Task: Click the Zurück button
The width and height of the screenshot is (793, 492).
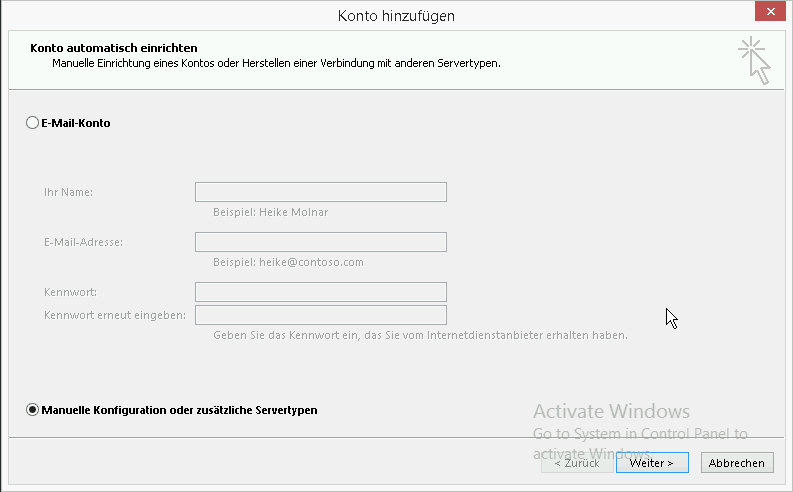Action: pyautogui.click(x=574, y=463)
